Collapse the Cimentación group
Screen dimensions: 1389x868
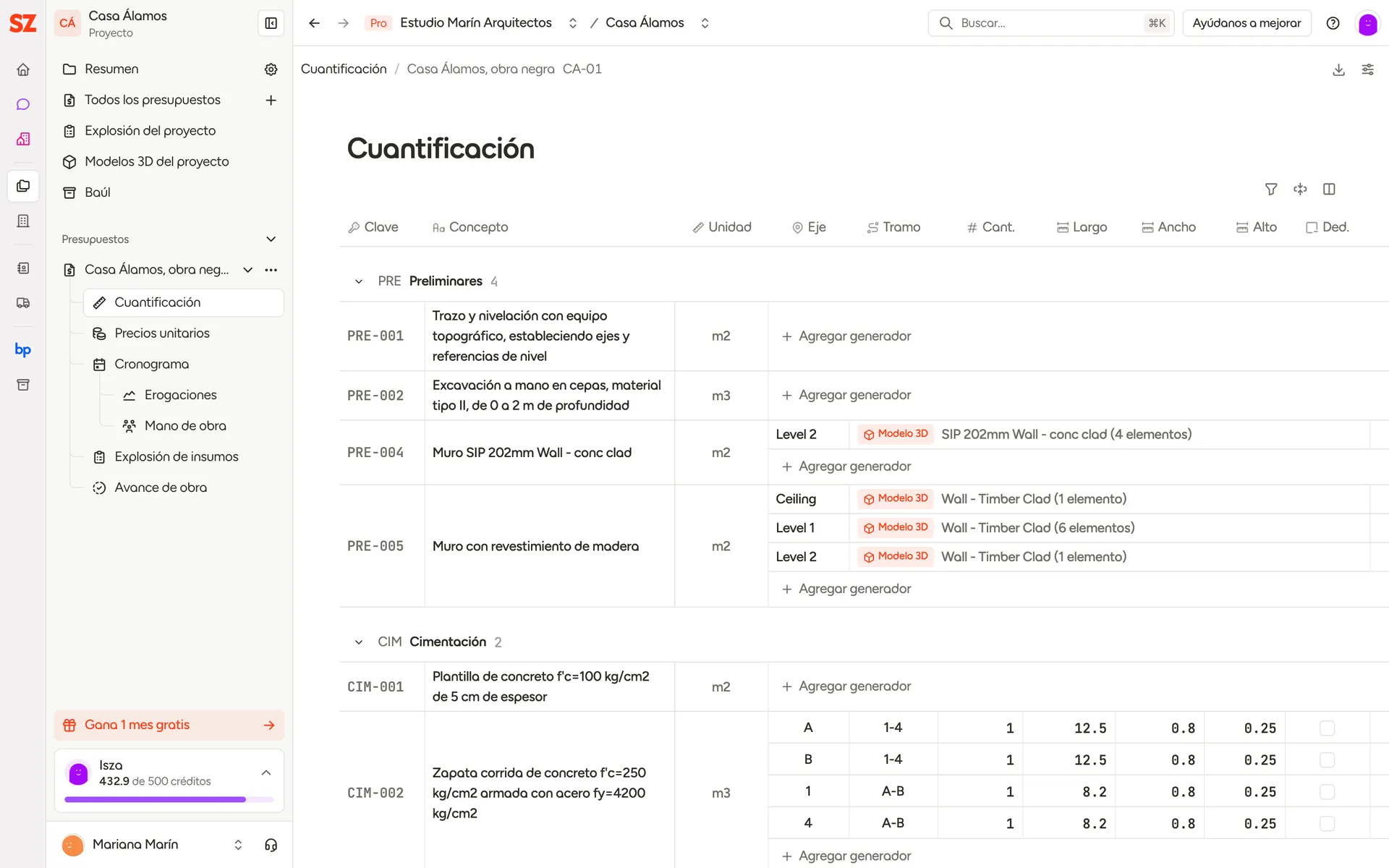click(x=358, y=642)
